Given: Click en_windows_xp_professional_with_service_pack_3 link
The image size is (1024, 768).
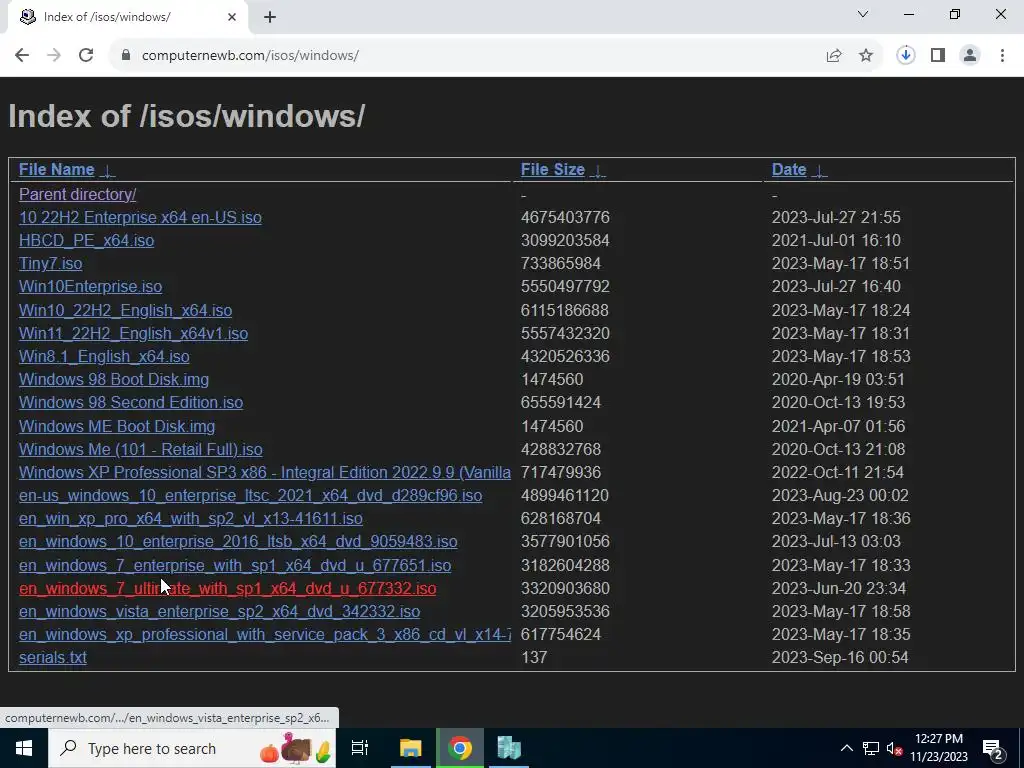Looking at the screenshot, I should click(264, 634).
